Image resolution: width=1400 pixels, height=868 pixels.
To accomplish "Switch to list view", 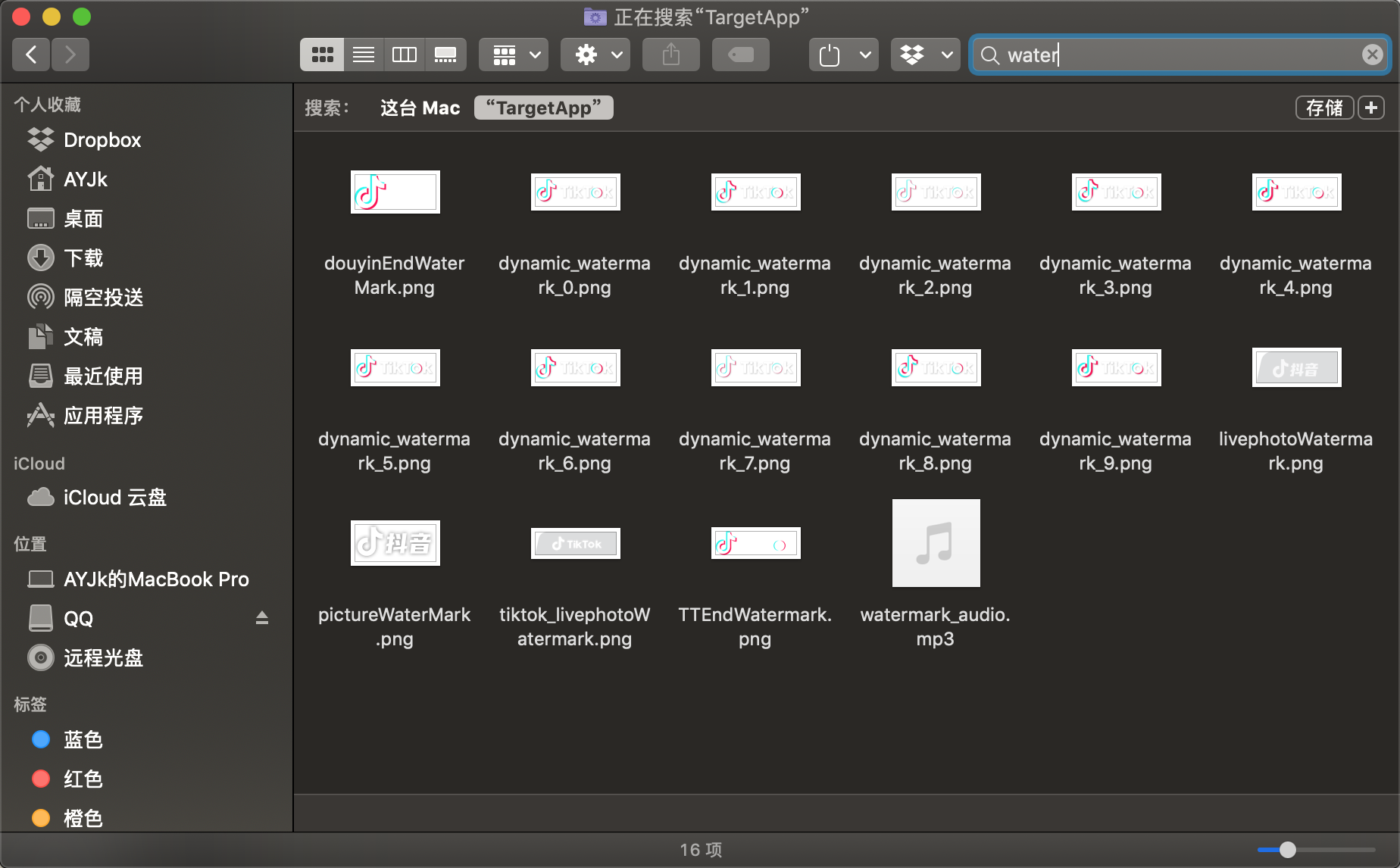I will click(364, 55).
